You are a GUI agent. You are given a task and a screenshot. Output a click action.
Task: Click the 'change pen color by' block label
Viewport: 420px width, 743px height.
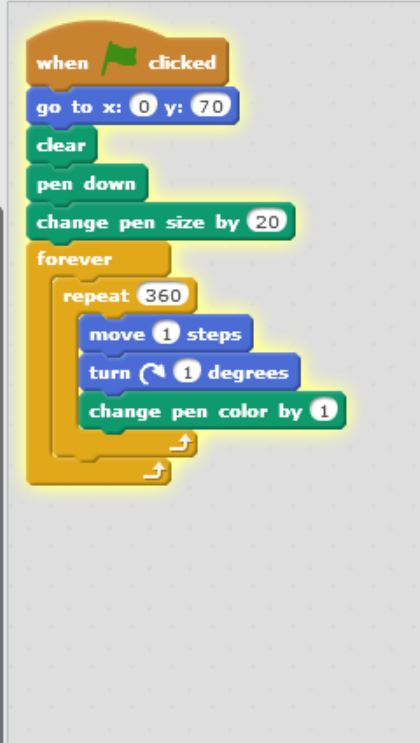pyautogui.click(x=195, y=412)
